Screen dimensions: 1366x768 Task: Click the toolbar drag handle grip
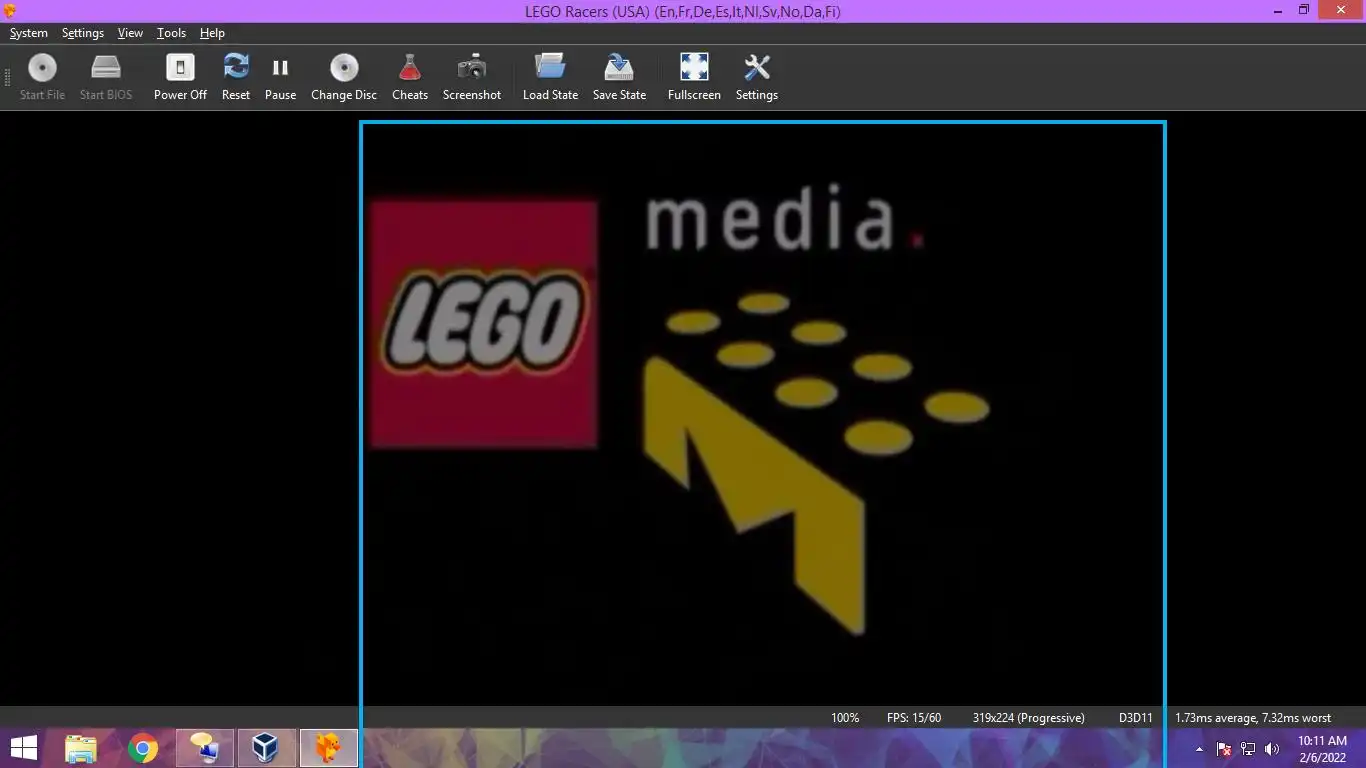7,78
